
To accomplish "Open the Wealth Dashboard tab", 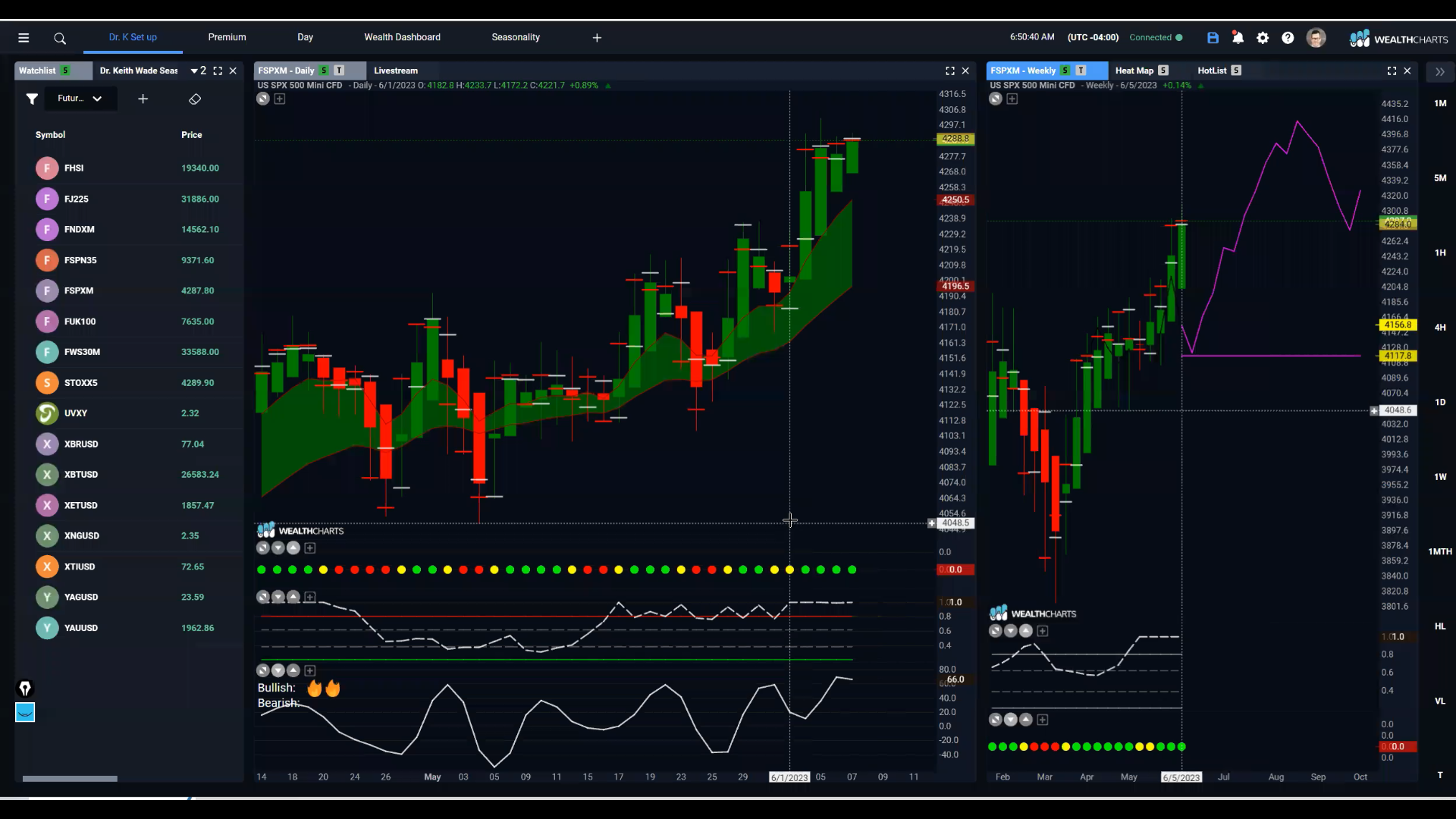I will coord(402,37).
